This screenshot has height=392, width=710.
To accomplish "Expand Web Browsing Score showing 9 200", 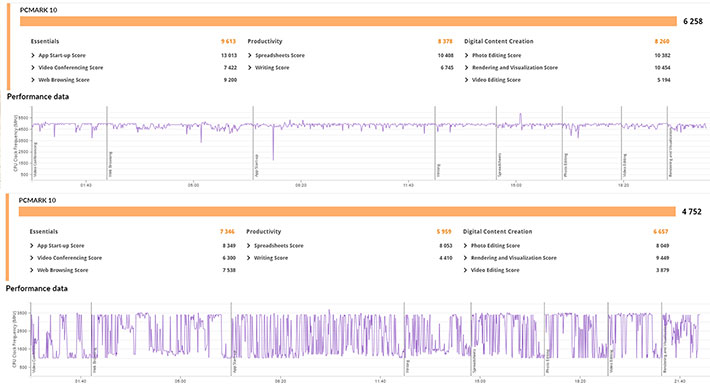I will [x=33, y=80].
